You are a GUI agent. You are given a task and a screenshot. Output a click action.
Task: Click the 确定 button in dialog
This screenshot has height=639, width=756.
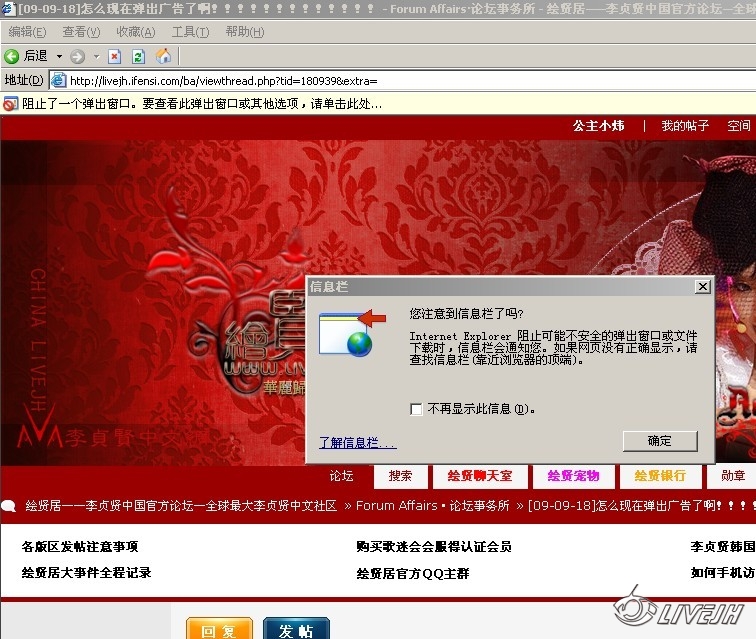tap(659, 441)
